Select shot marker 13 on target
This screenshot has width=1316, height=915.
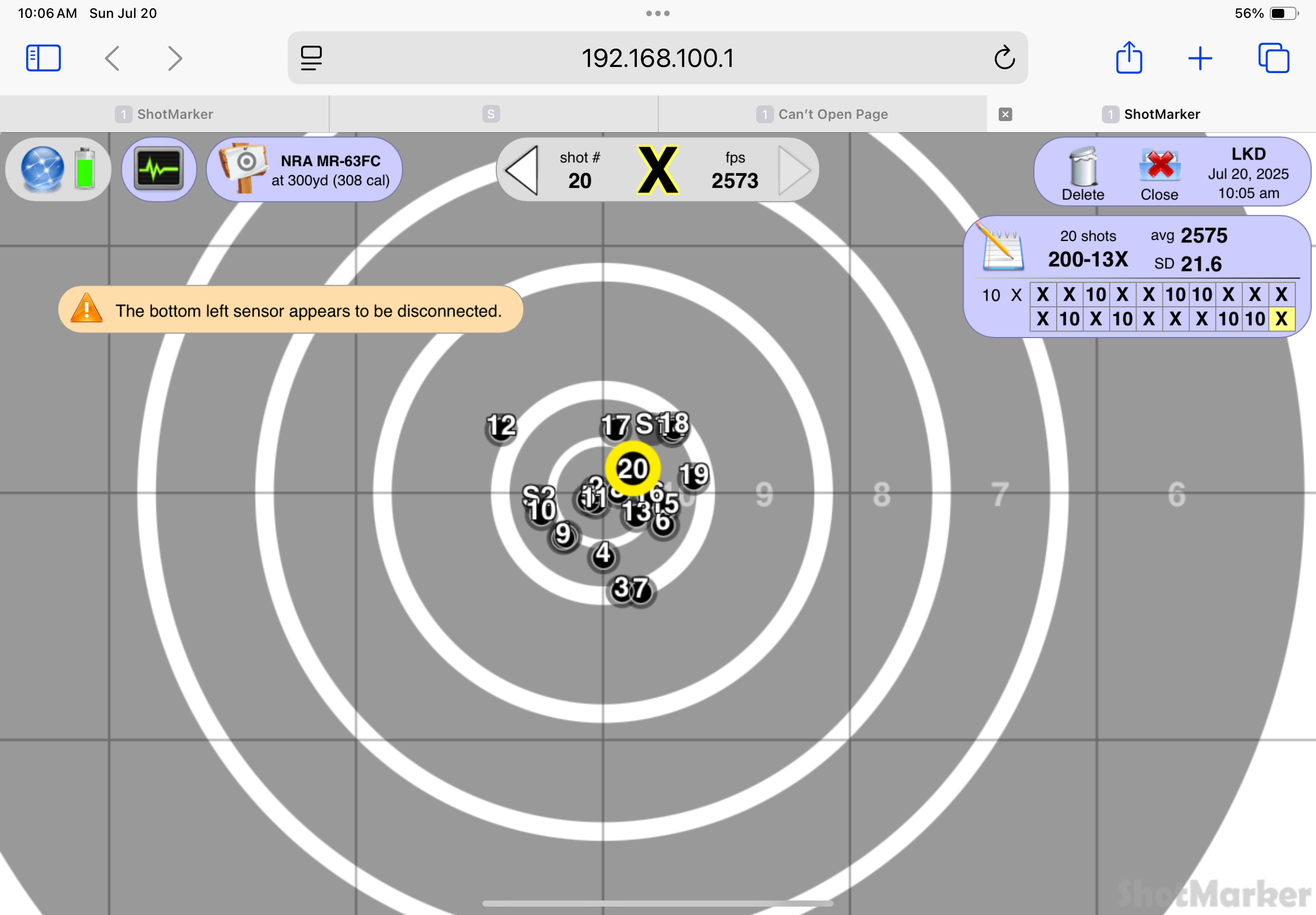coord(636,512)
